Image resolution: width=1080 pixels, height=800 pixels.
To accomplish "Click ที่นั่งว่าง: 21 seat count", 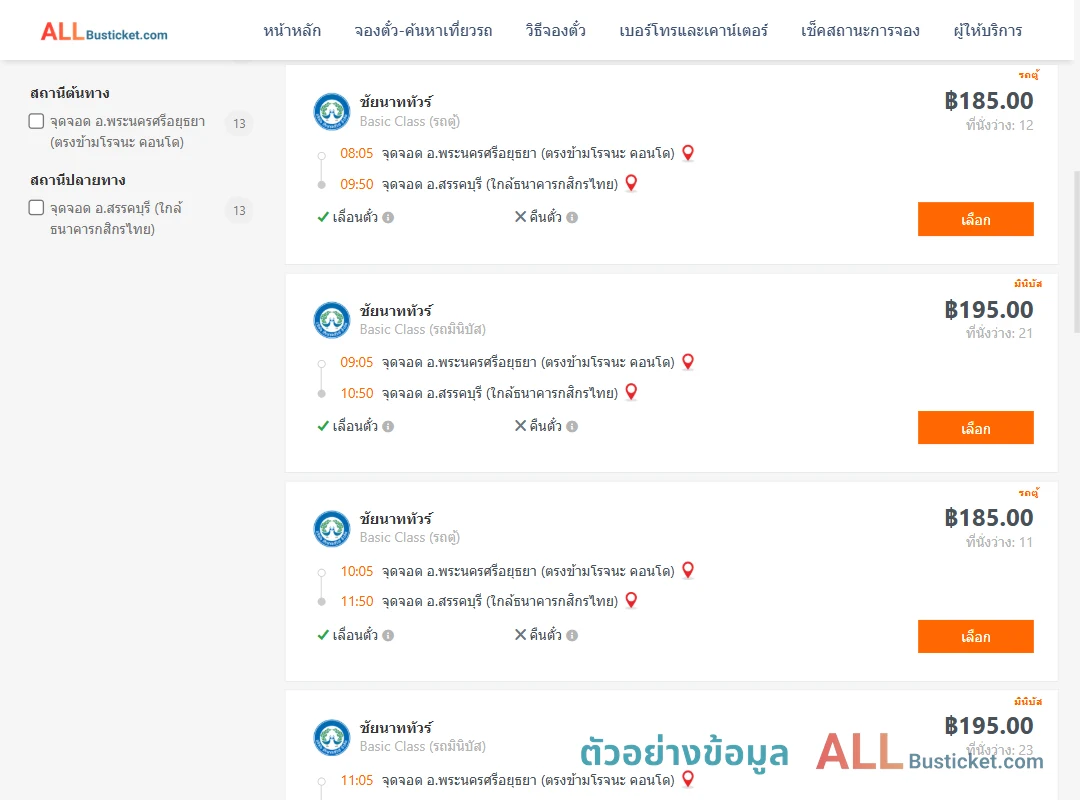I will 999,334.
